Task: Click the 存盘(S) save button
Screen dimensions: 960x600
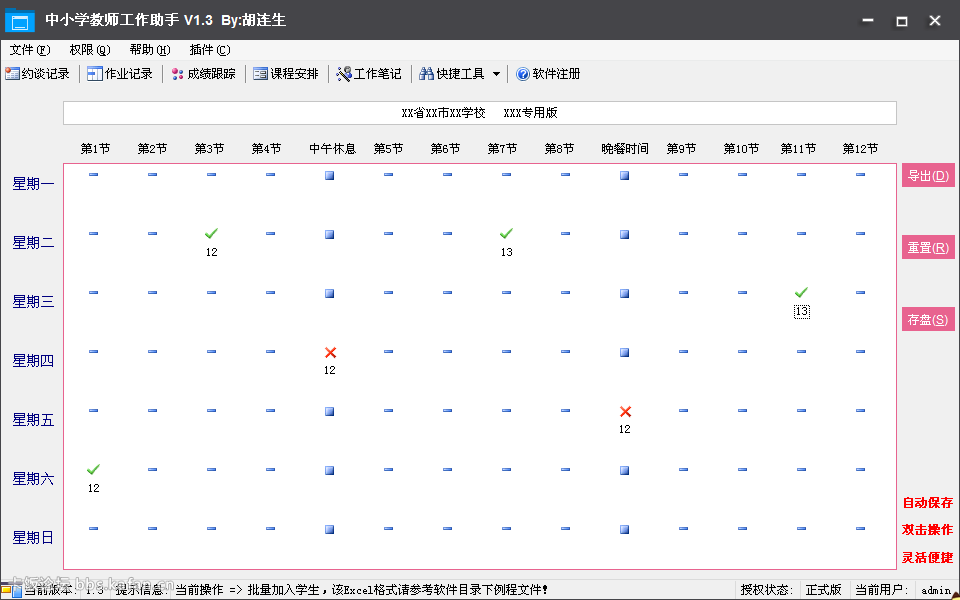Action: 928,320
